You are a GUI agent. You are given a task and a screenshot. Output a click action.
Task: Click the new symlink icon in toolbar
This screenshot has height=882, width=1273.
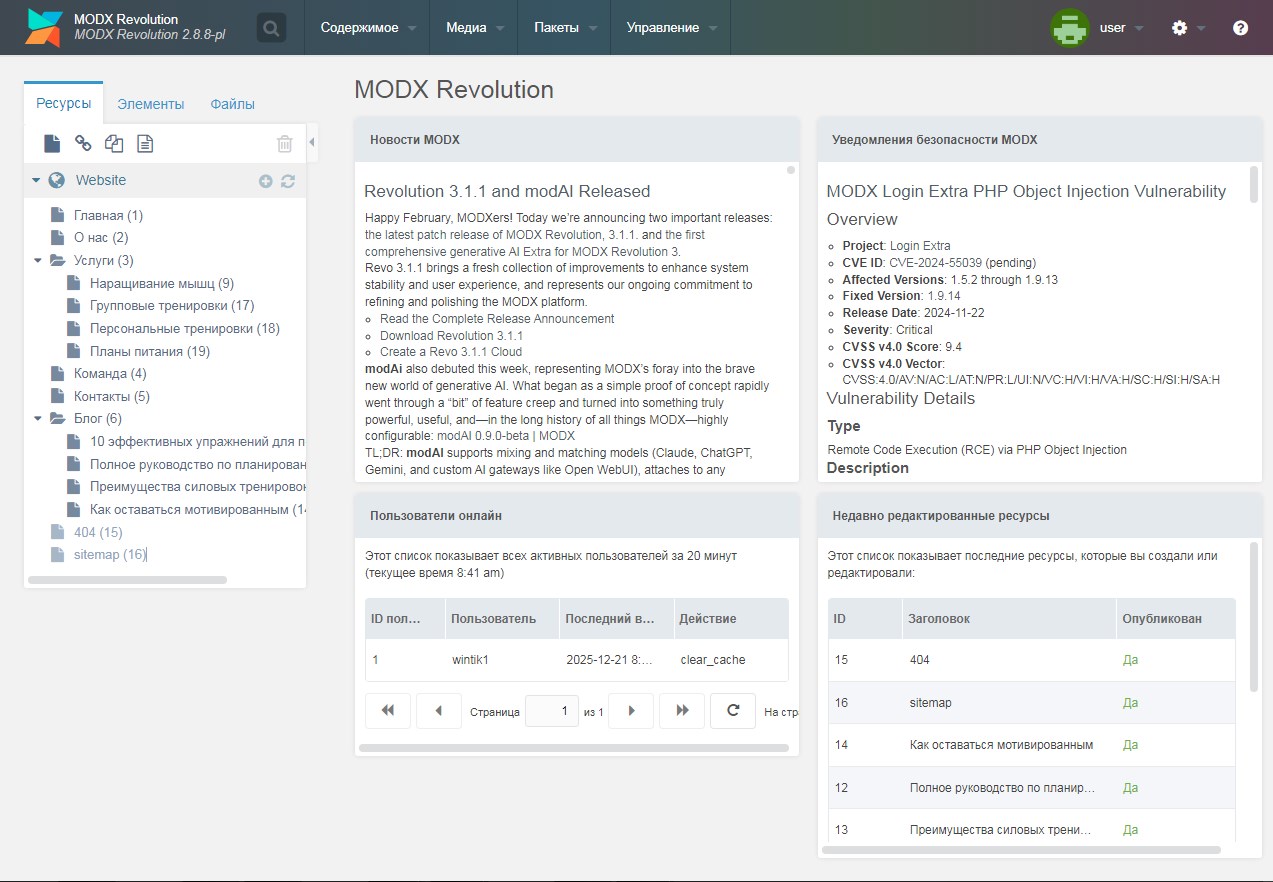click(114, 144)
